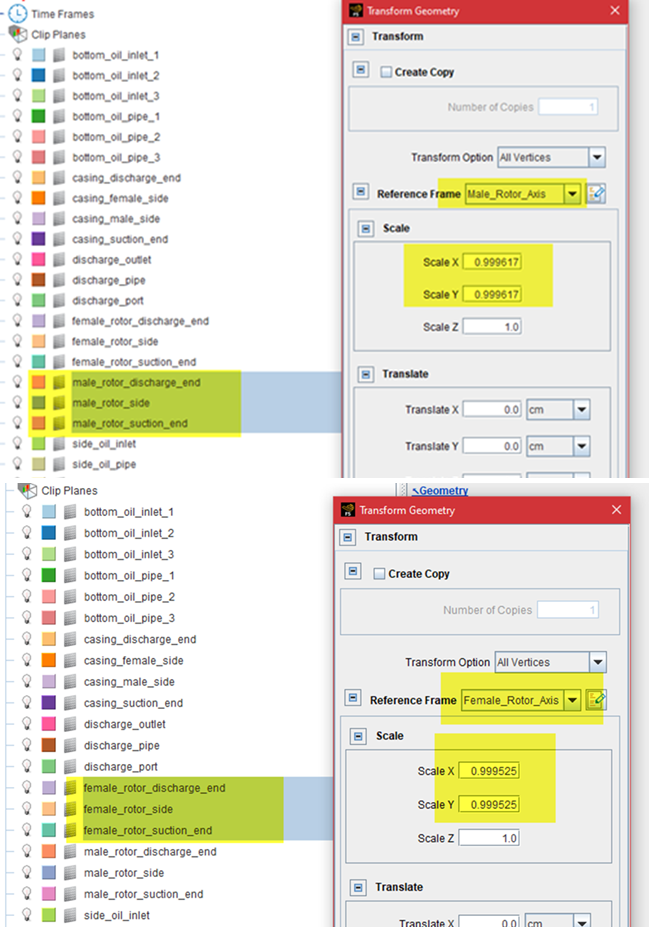Open Transform Option dropdown in upper dialog

point(597,157)
